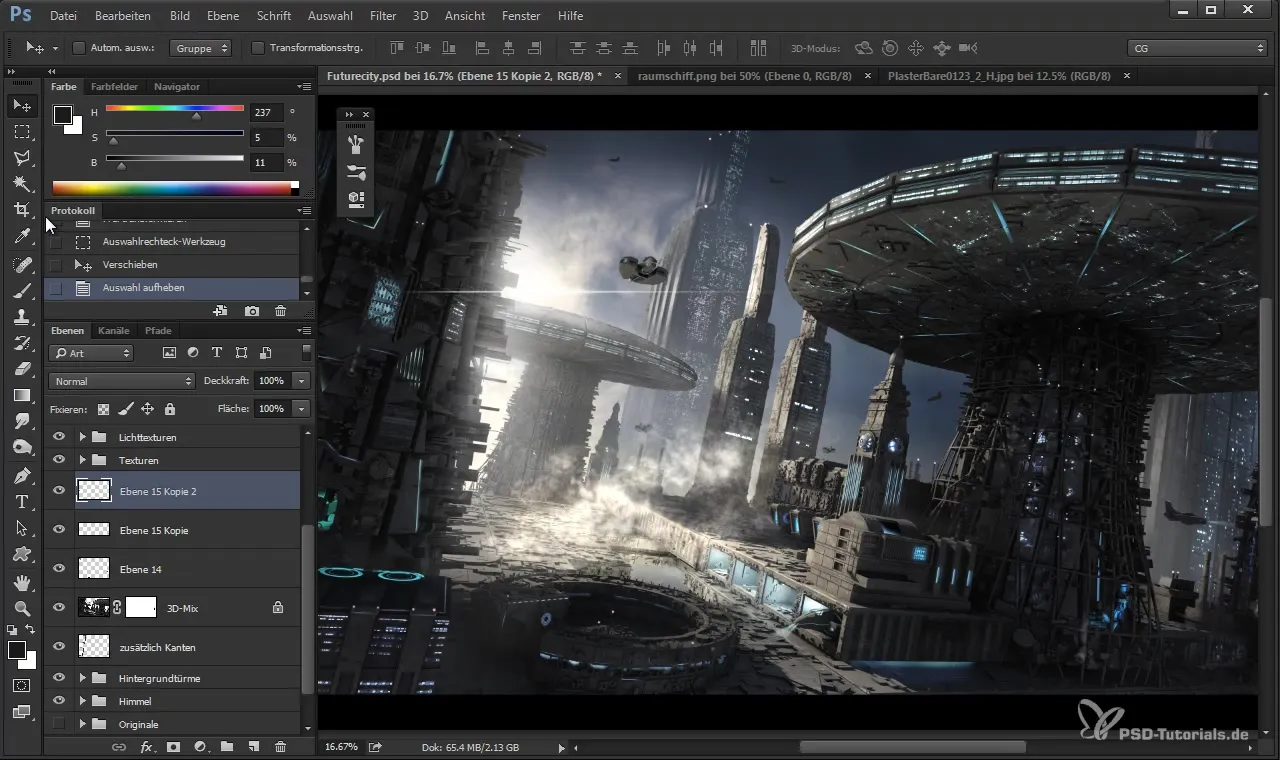This screenshot has height=760, width=1280.
Task: Open the Filter menu
Action: click(382, 16)
